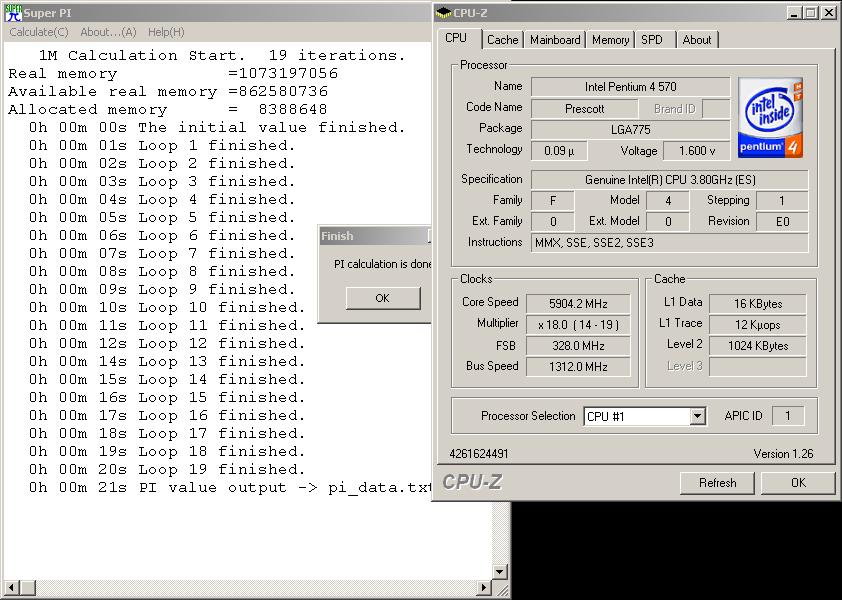
Task: Click the Voltage value 1.600 v
Action: (696, 151)
